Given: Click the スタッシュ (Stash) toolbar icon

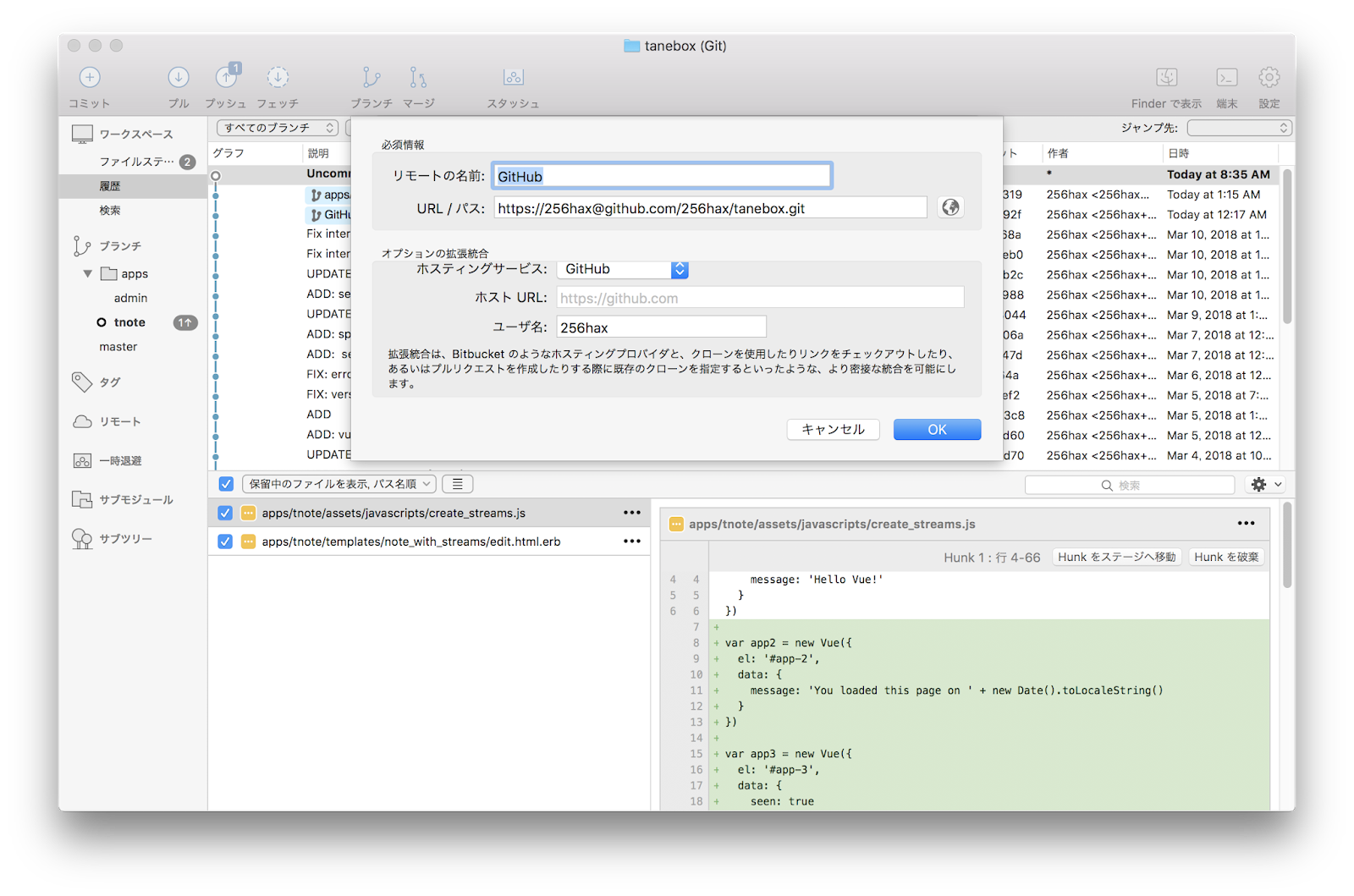Looking at the screenshot, I should (514, 78).
